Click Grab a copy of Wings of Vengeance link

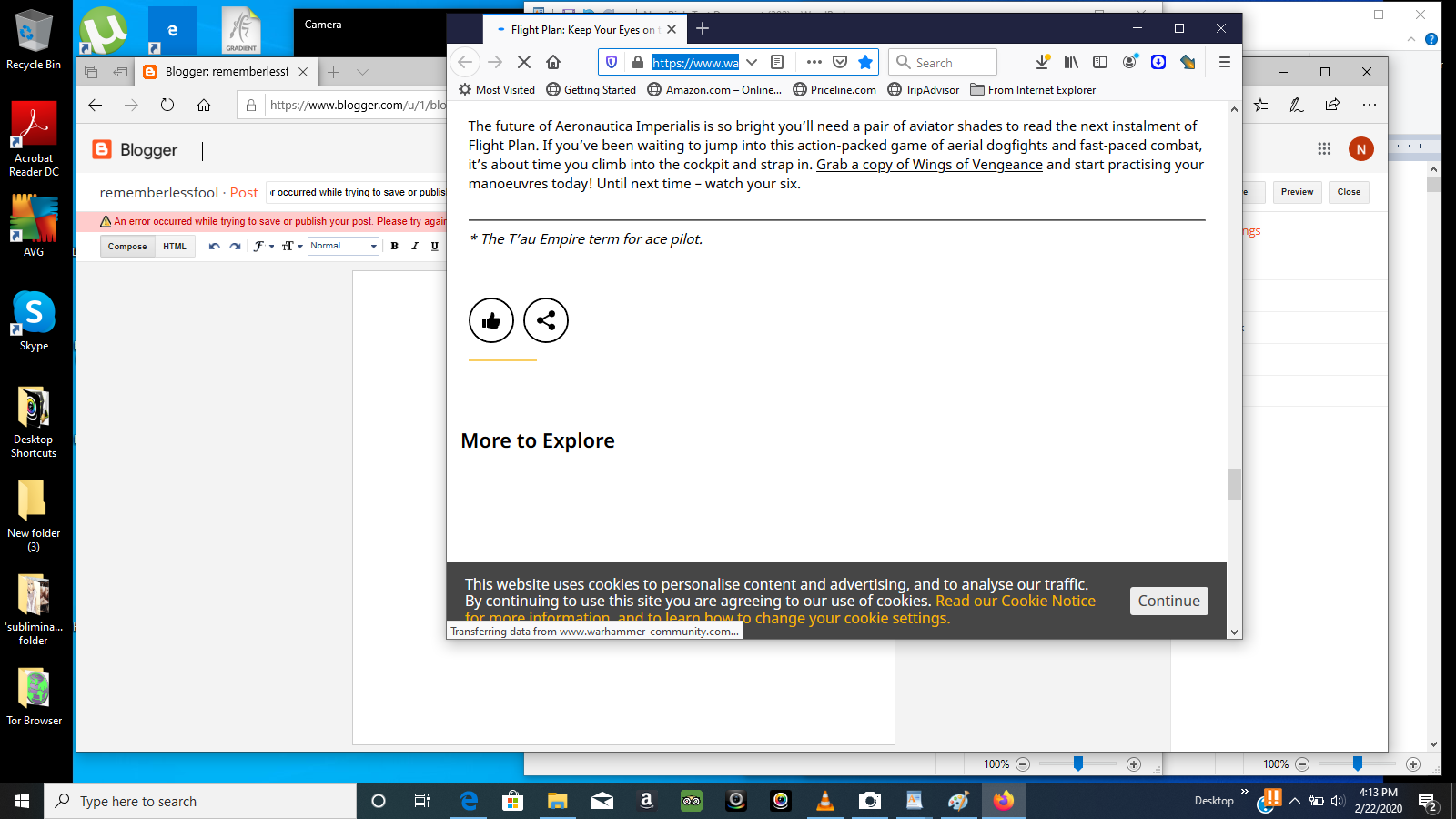tap(929, 165)
